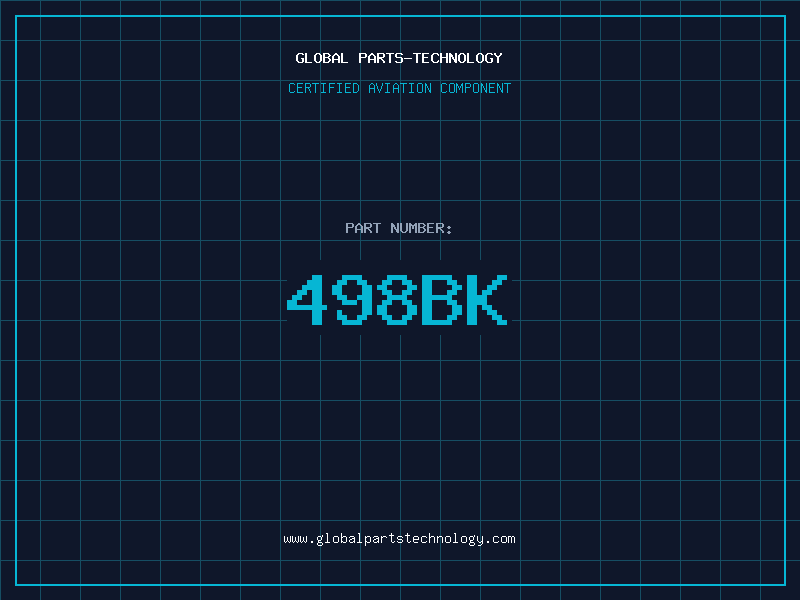
Task: Click the 'PART NUMBER:' label
Action: [399, 228]
